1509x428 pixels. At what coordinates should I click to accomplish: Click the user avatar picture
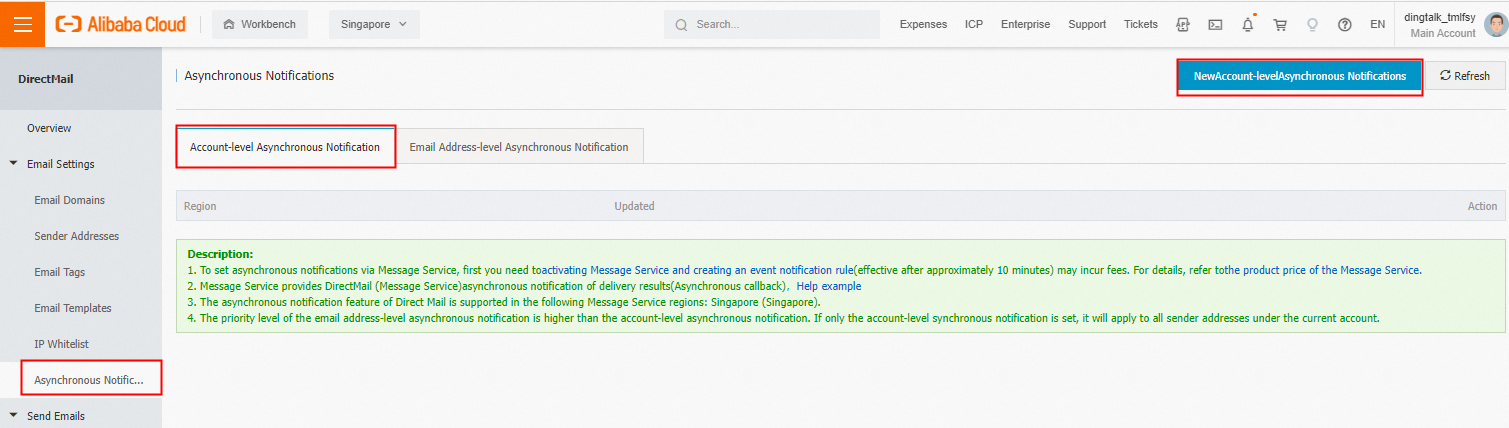1496,24
